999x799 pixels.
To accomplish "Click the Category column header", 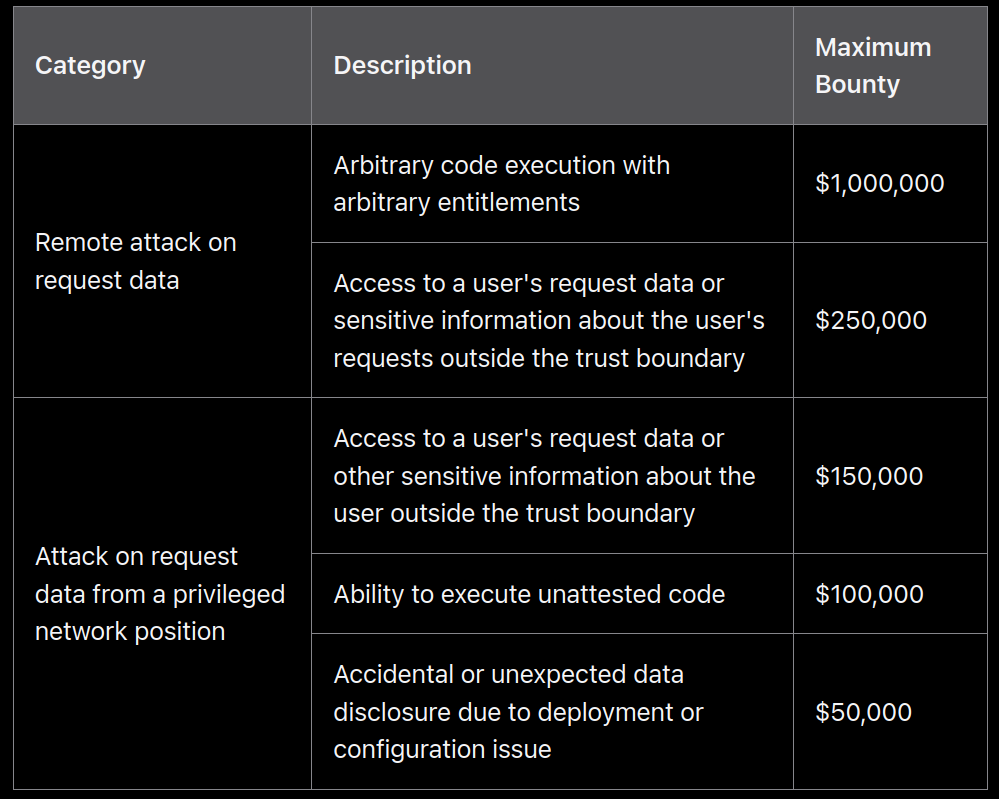I will pos(90,66).
